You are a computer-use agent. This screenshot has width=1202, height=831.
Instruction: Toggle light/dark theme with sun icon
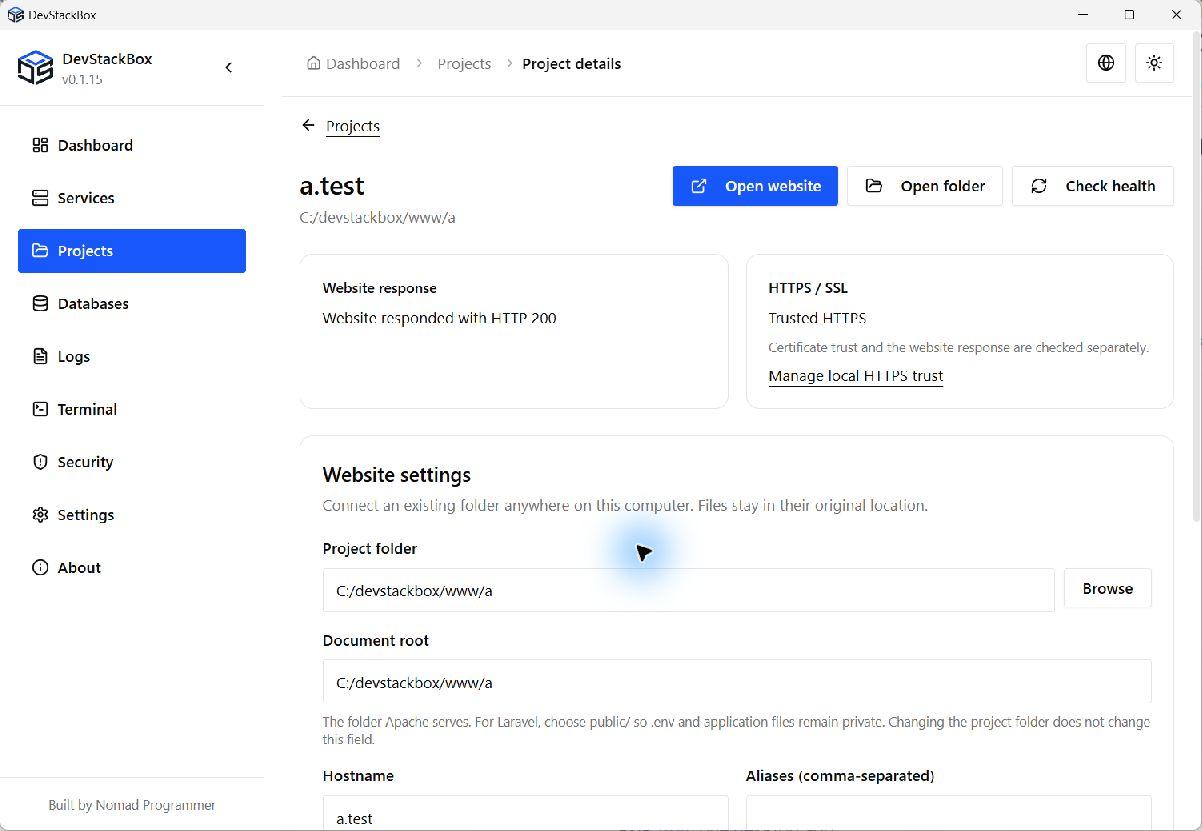click(x=1155, y=63)
